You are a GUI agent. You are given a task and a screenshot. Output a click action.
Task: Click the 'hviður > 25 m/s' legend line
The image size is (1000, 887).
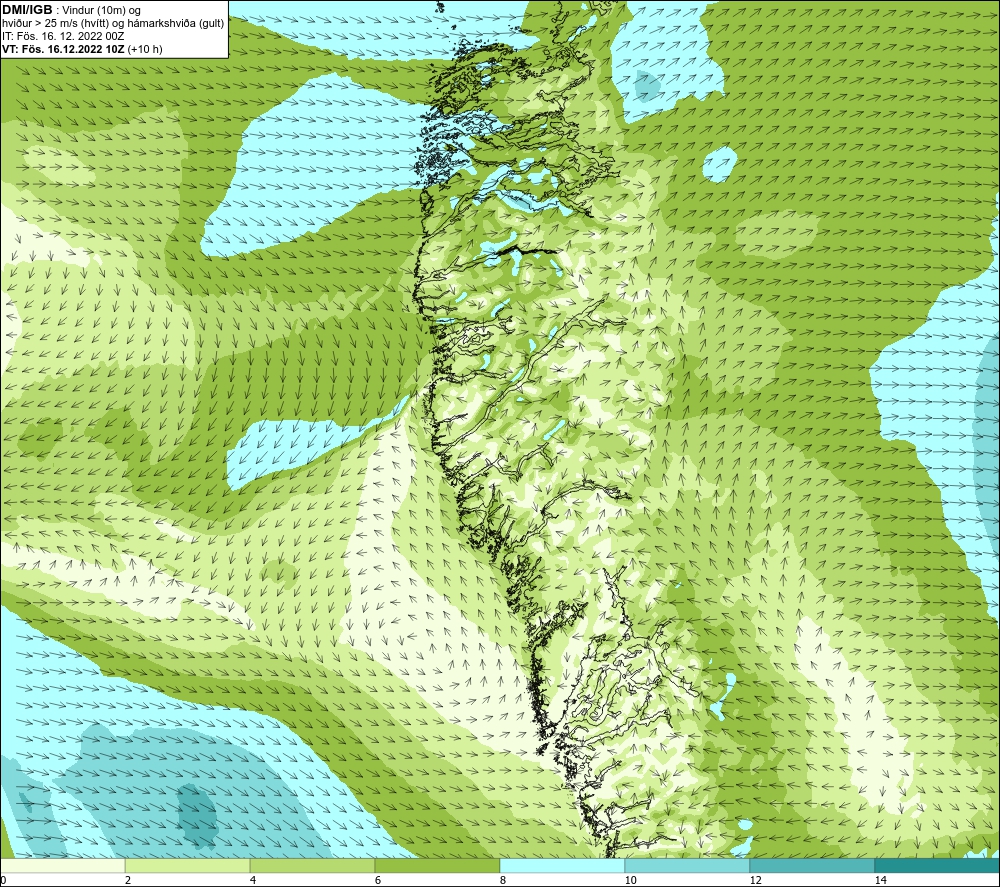113,23
